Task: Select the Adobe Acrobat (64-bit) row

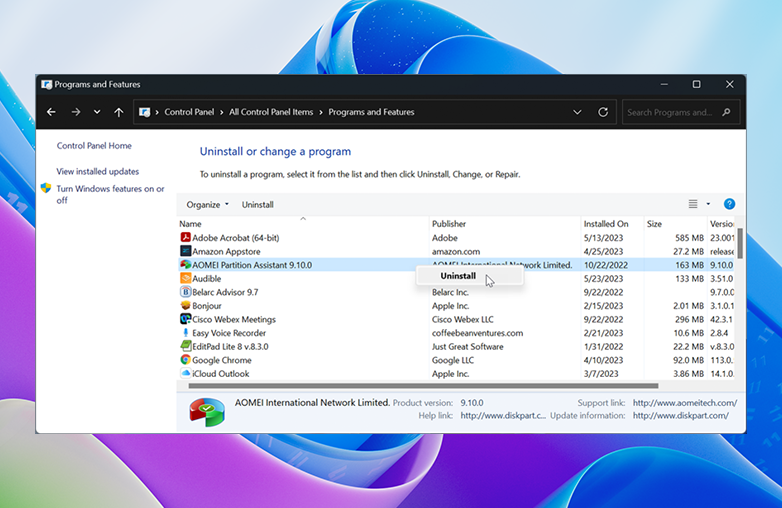Action: (x=456, y=237)
